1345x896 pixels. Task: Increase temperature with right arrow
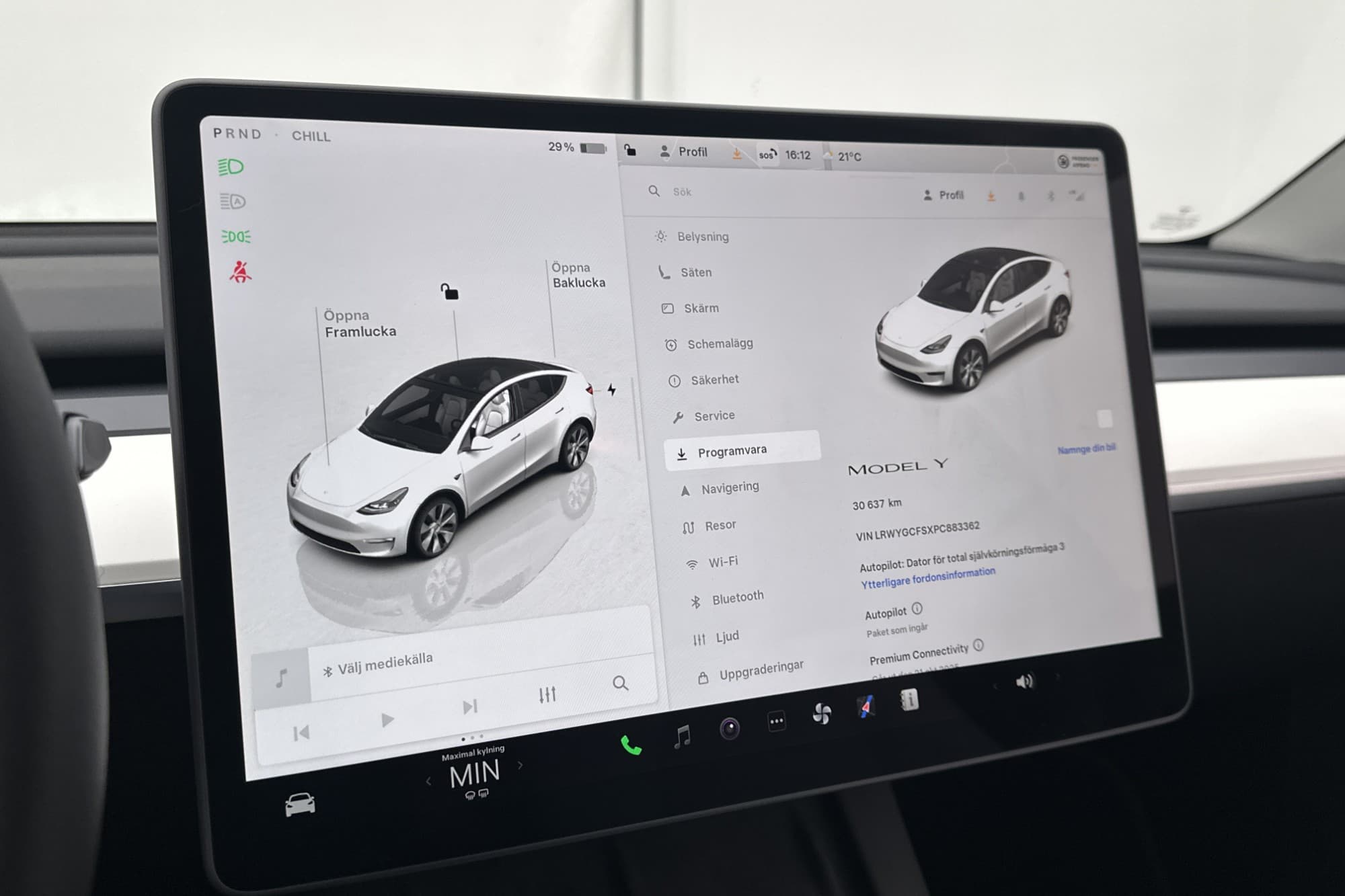pyautogui.click(x=520, y=766)
